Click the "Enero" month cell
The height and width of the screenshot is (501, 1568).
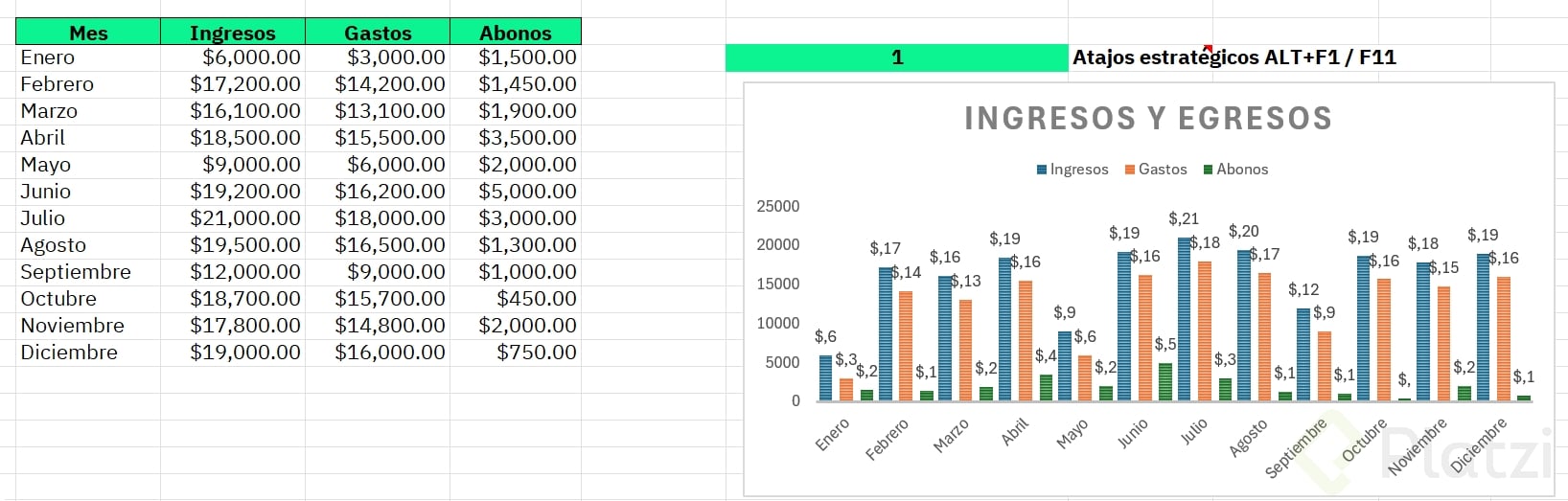coord(48,57)
